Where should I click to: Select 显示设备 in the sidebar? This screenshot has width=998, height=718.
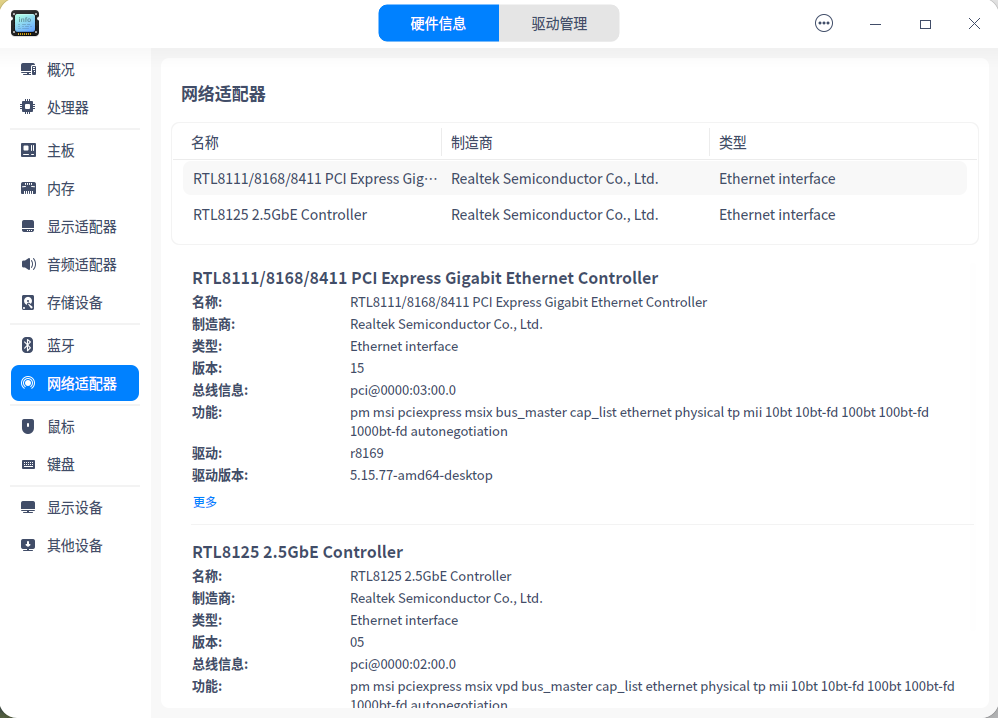pos(75,507)
